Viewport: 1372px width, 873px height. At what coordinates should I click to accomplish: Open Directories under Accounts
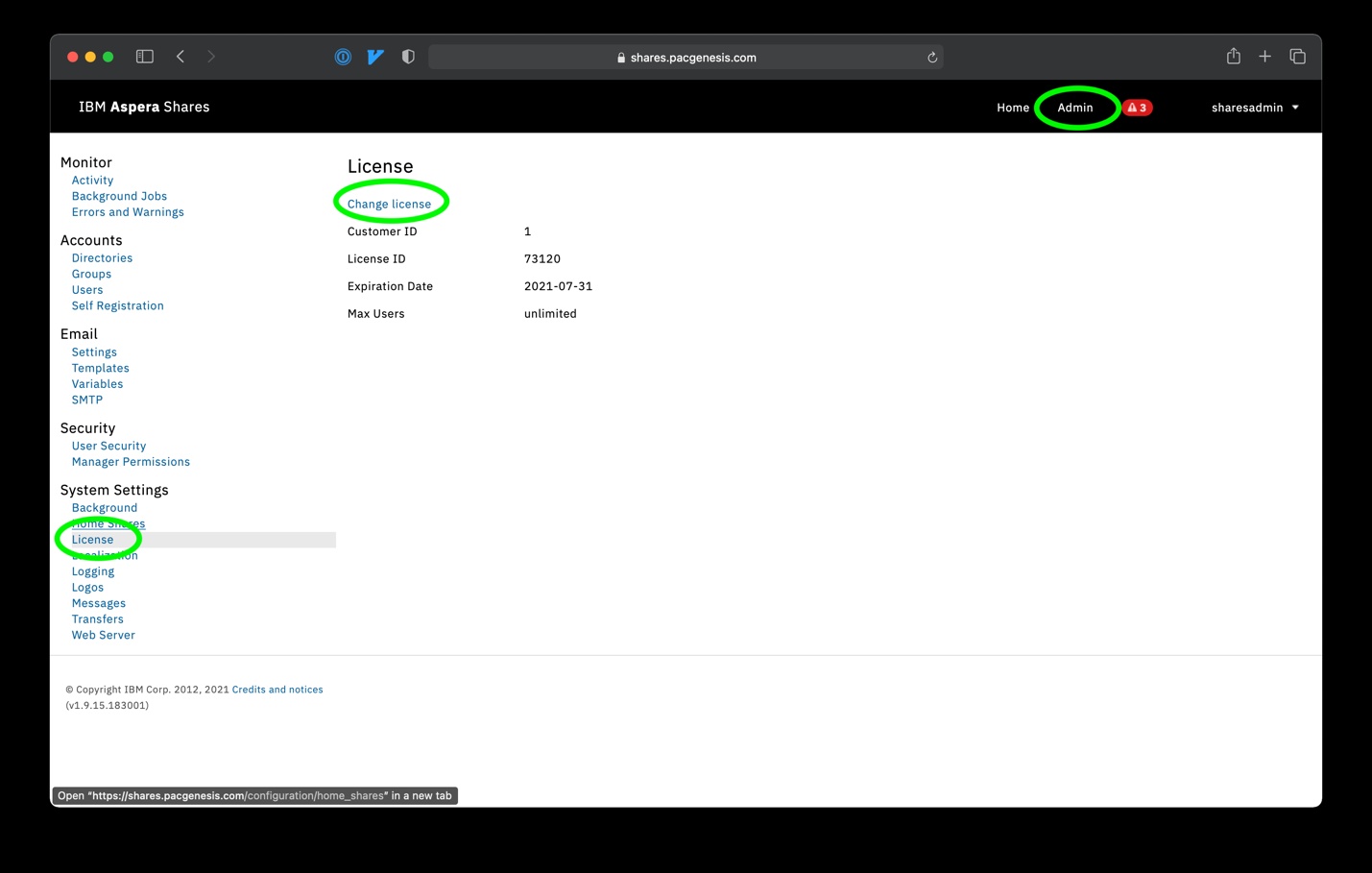(102, 258)
